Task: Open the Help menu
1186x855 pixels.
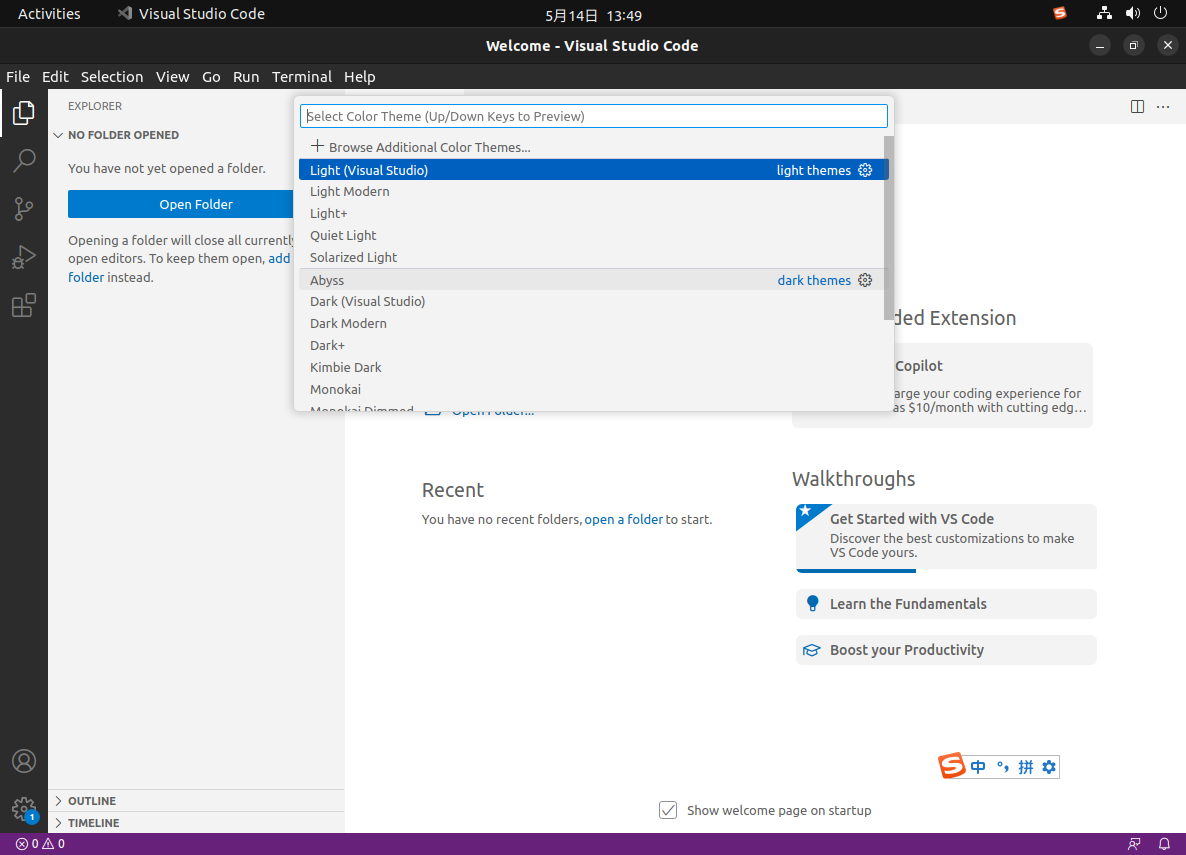Action: (x=359, y=77)
